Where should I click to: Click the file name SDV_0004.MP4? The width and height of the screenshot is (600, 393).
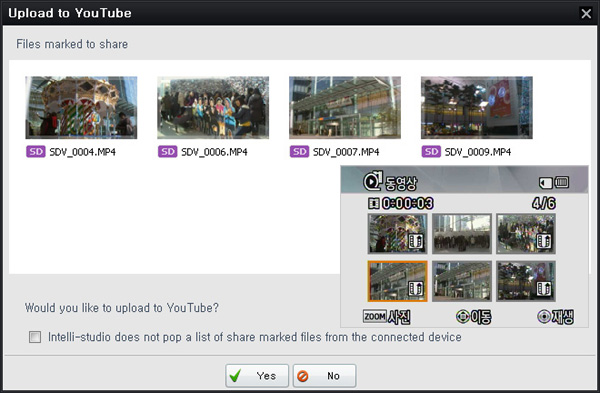(83, 152)
